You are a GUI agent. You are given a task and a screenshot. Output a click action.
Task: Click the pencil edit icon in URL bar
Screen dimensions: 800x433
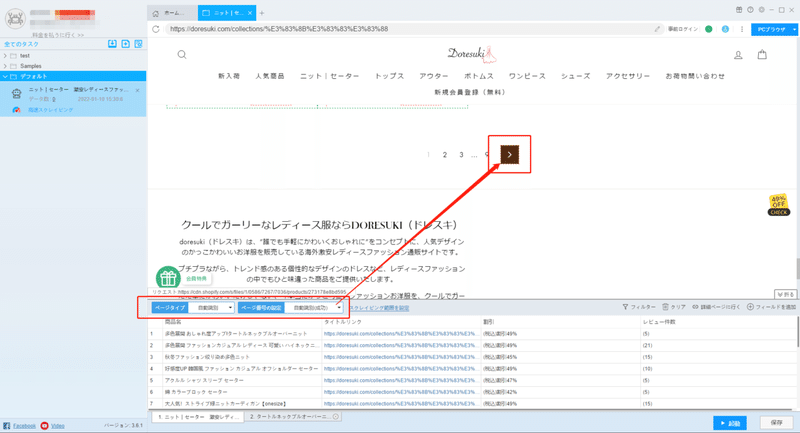(657, 29)
